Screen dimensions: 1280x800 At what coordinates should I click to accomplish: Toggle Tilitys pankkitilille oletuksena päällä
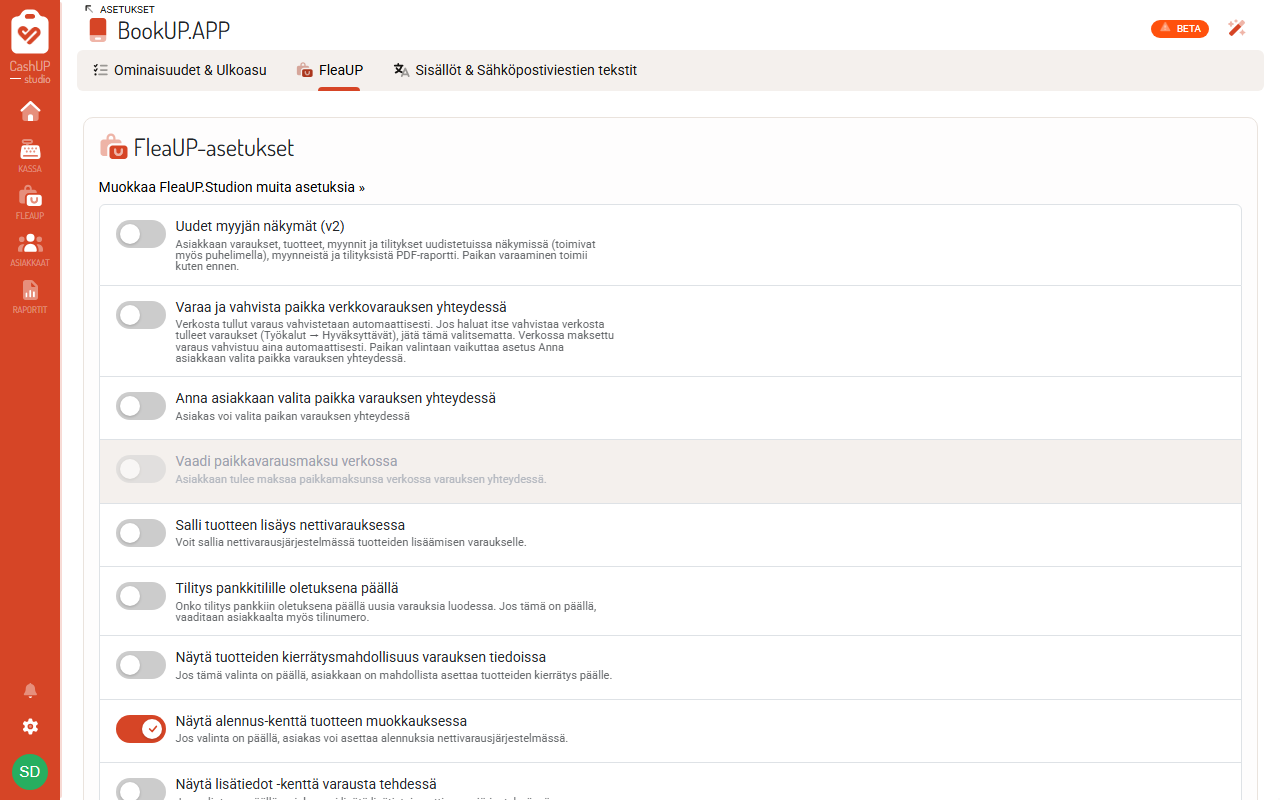point(141,596)
